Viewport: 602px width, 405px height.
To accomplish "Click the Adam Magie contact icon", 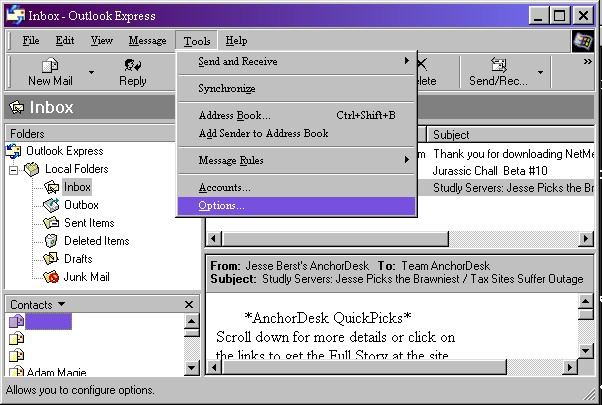I will pos(16,371).
